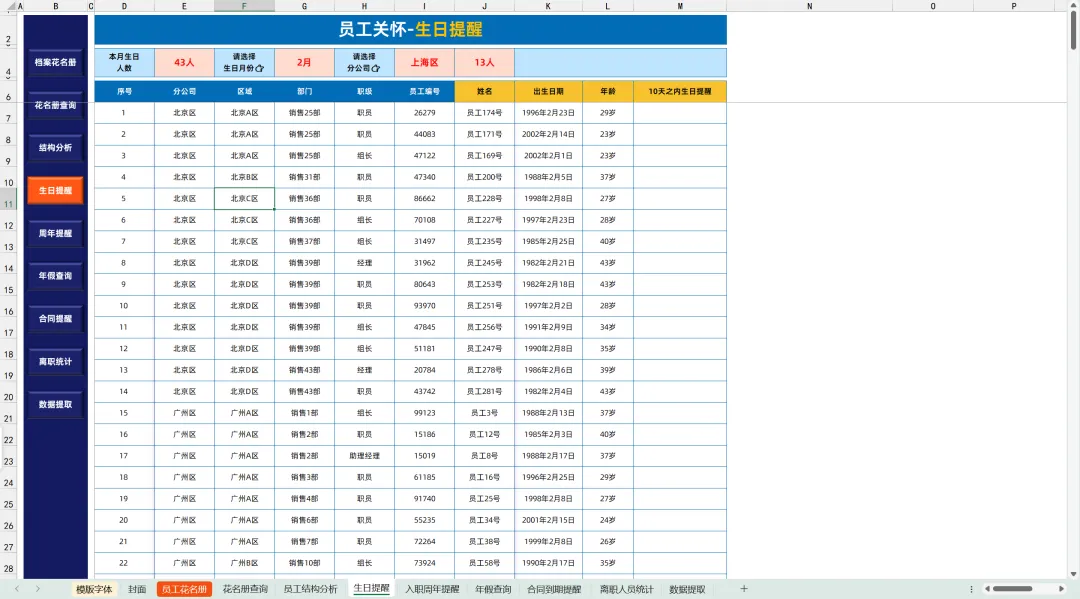1080x599 pixels.
Task: Click the sheet tab options dots icon
Action: click(971, 589)
